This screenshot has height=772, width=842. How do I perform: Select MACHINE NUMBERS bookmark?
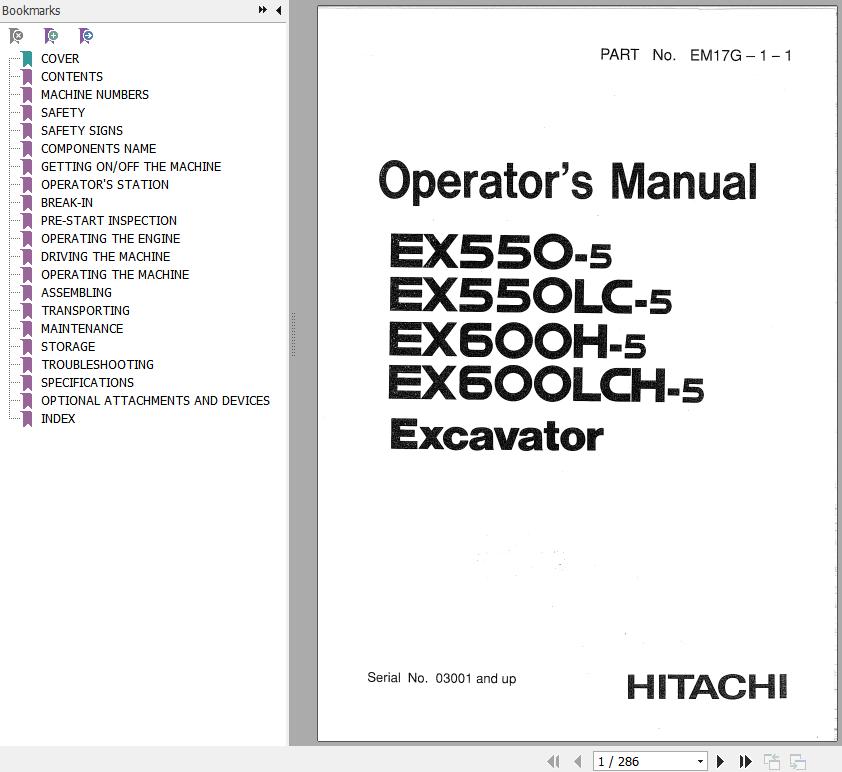click(95, 94)
